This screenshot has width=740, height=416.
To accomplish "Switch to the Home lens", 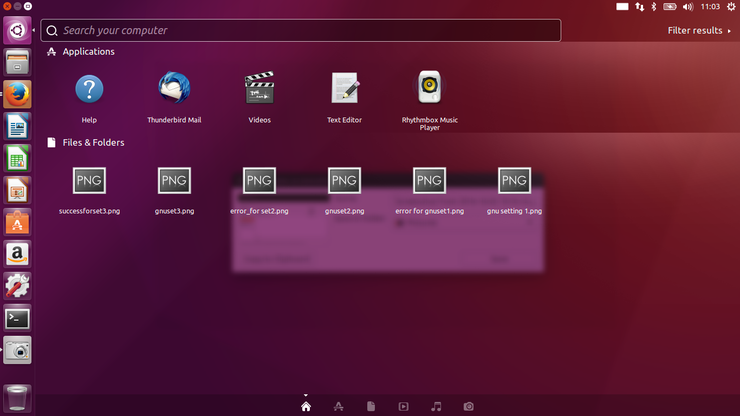I will (x=306, y=406).
